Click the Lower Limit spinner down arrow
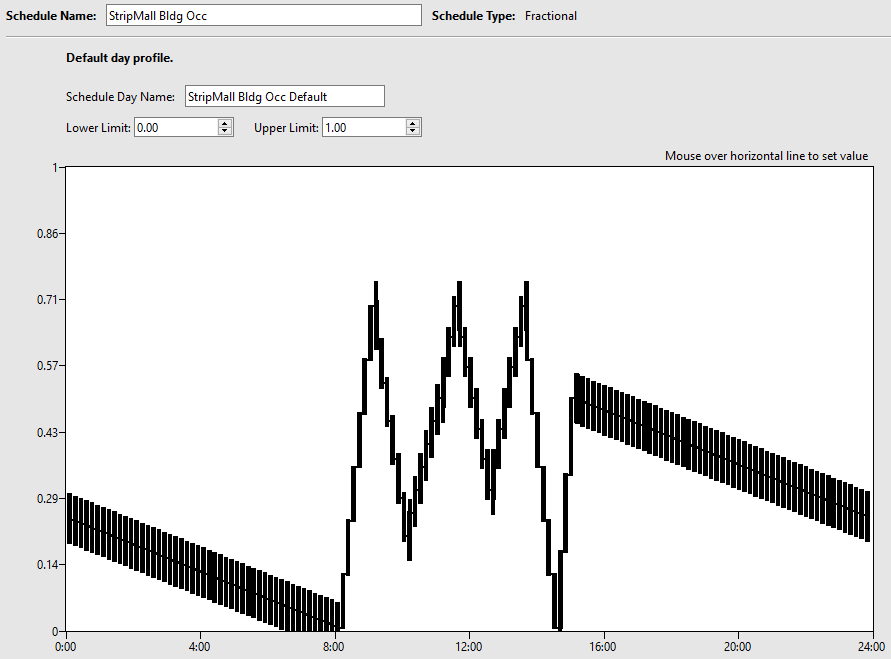This screenshot has height=659, width=891. click(x=225, y=131)
